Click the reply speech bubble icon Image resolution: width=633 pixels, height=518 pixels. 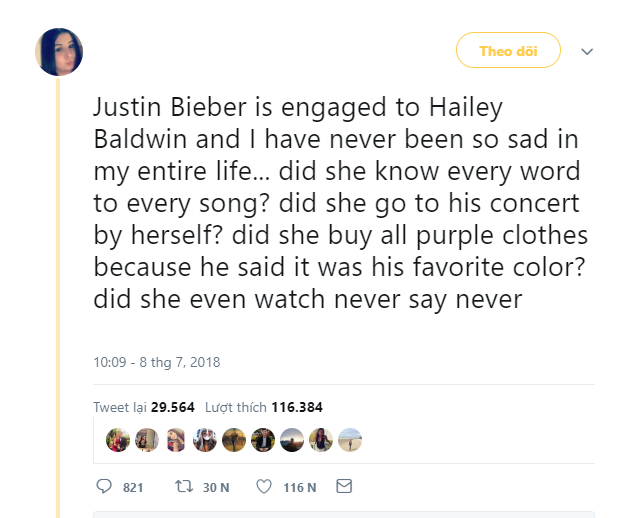105,487
